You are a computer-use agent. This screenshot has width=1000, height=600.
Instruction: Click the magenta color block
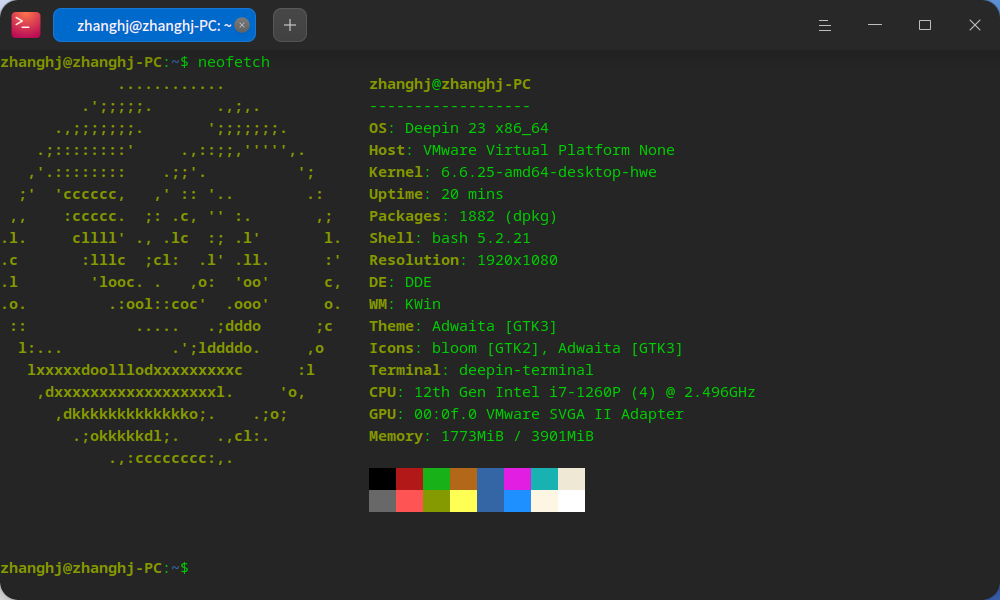517,479
